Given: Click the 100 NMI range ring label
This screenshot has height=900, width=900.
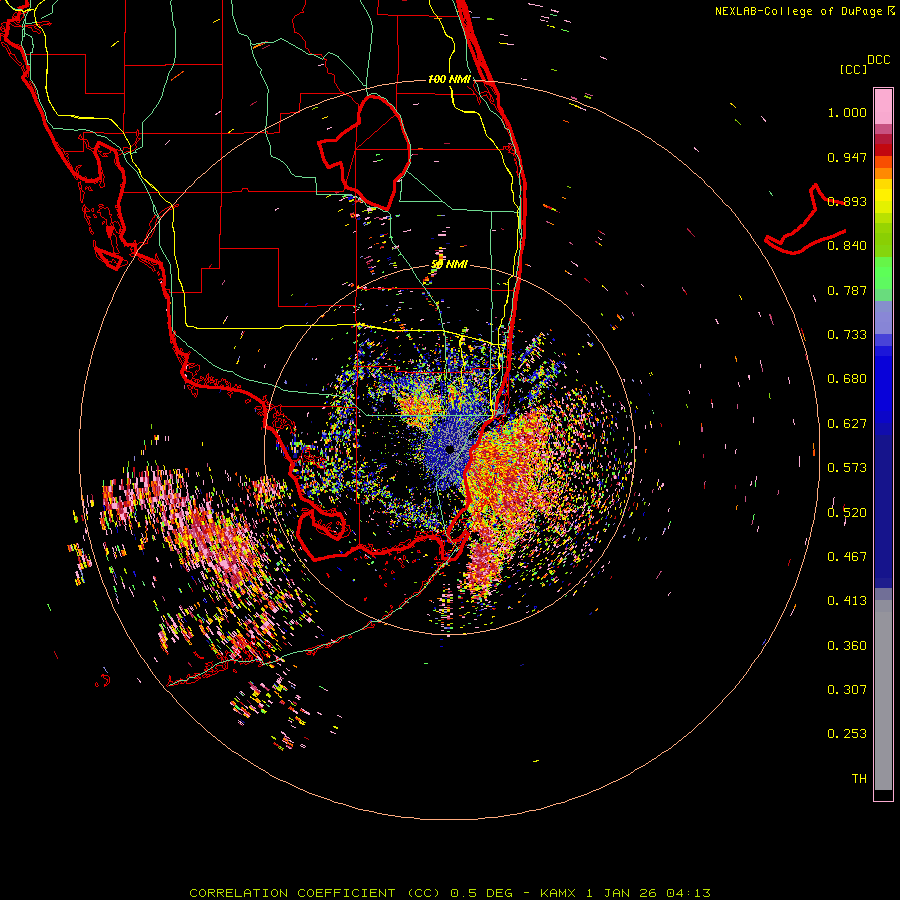Looking at the screenshot, I should [449, 79].
